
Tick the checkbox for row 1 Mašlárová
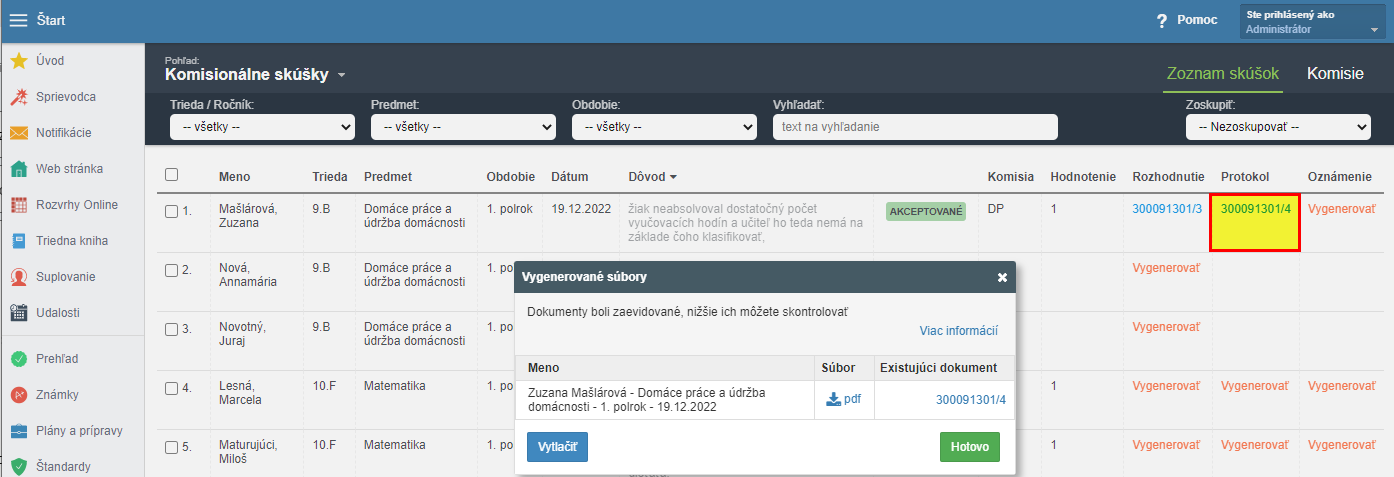171,211
